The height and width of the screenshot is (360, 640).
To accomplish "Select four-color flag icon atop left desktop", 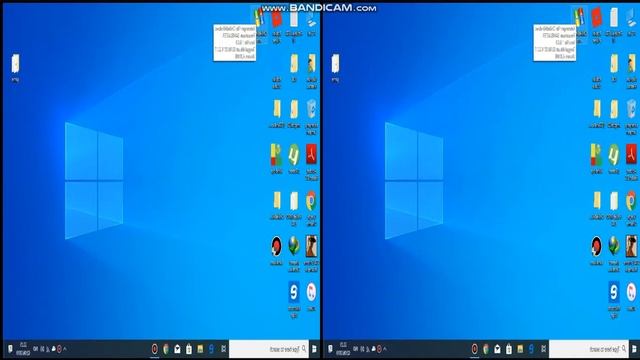I will point(259,18).
